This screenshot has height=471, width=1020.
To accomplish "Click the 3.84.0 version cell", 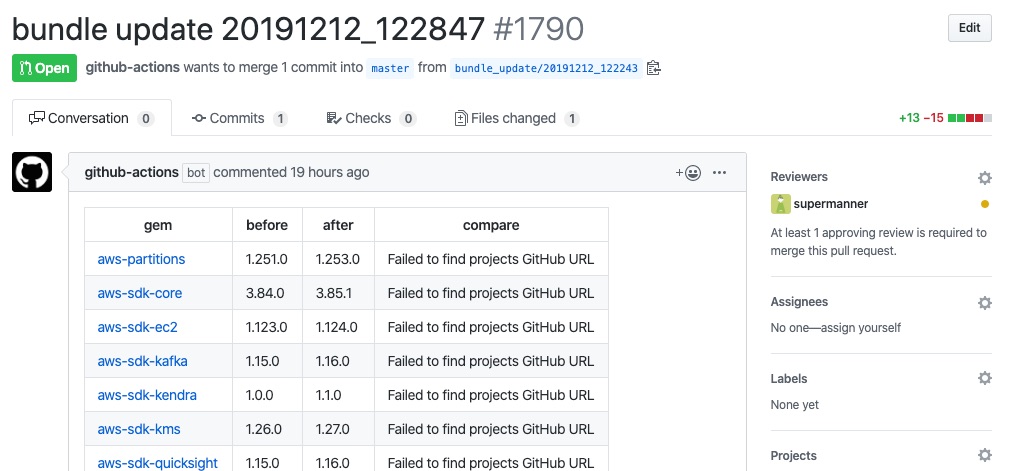I will [267, 293].
